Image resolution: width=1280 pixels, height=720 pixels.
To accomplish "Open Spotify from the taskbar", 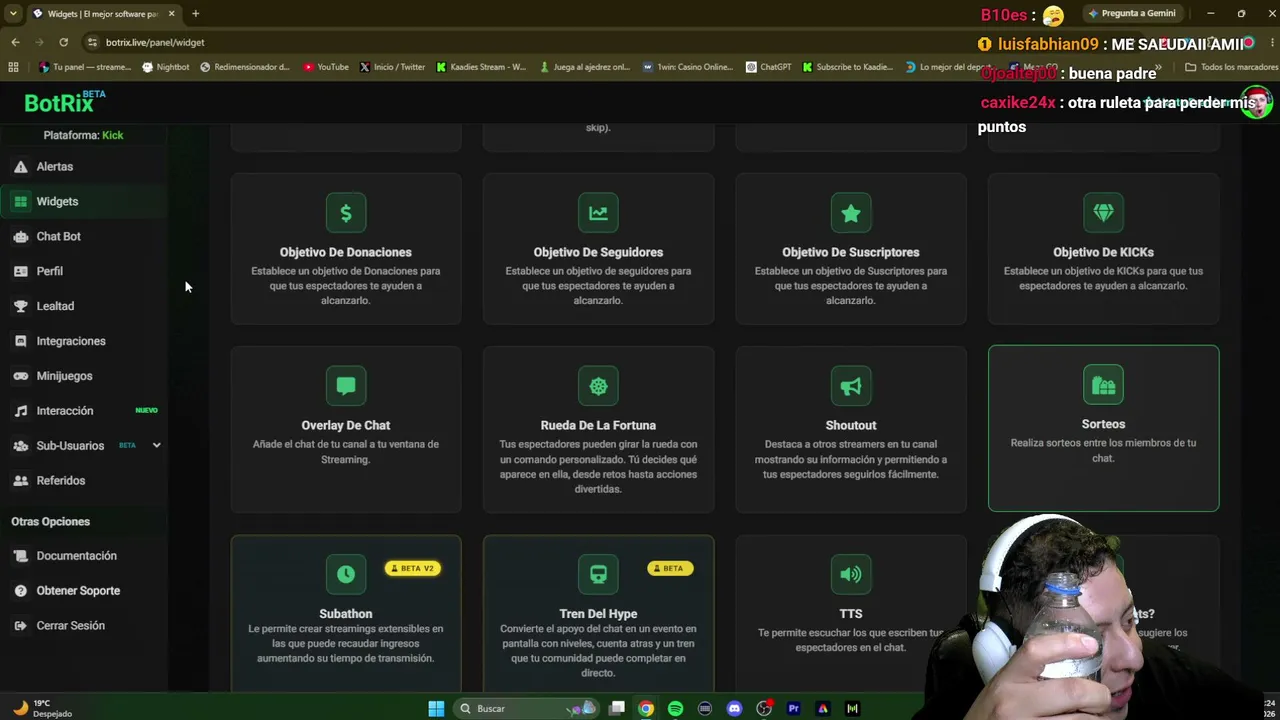I will tap(675, 708).
